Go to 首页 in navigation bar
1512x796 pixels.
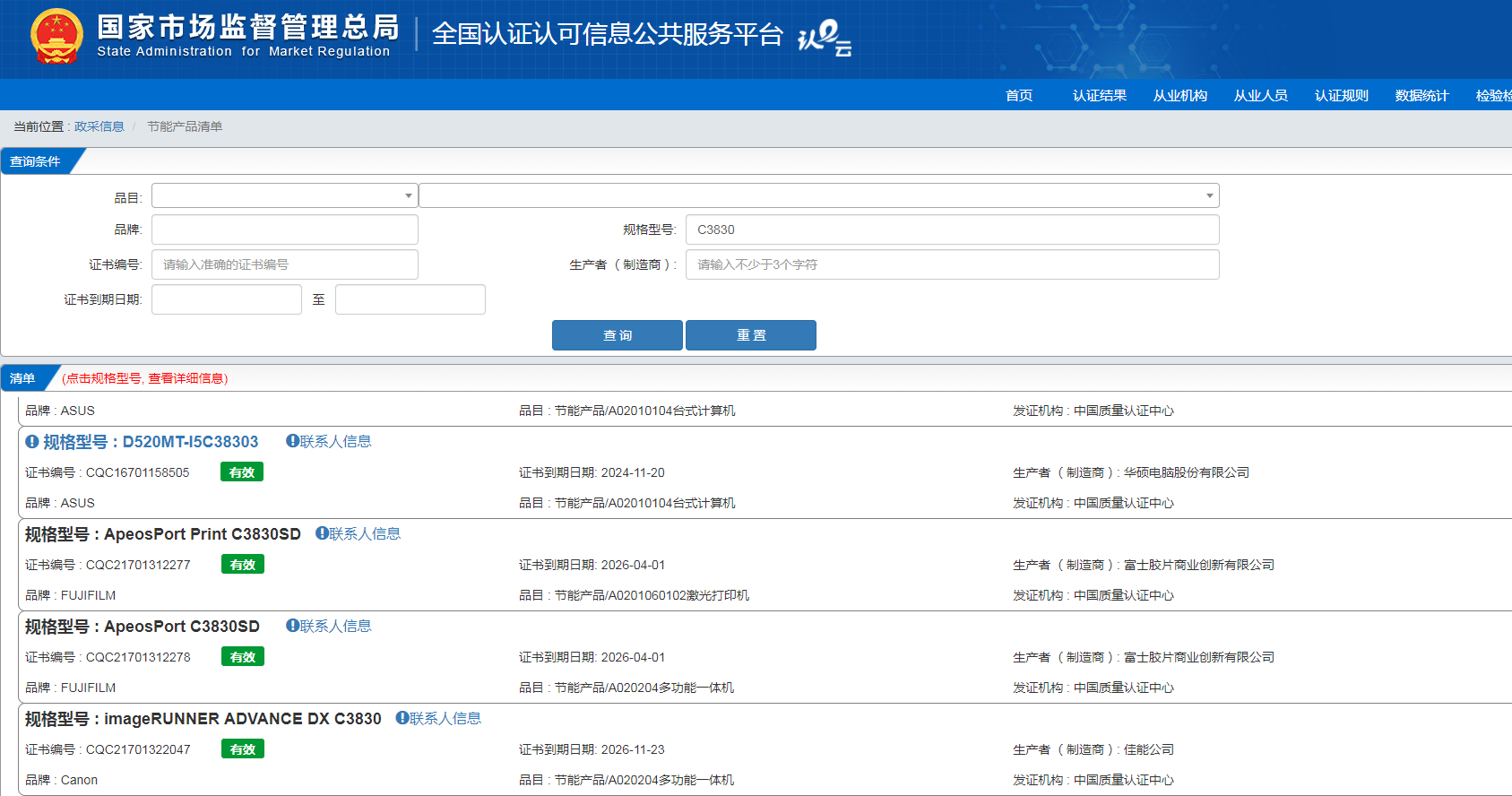click(1019, 95)
